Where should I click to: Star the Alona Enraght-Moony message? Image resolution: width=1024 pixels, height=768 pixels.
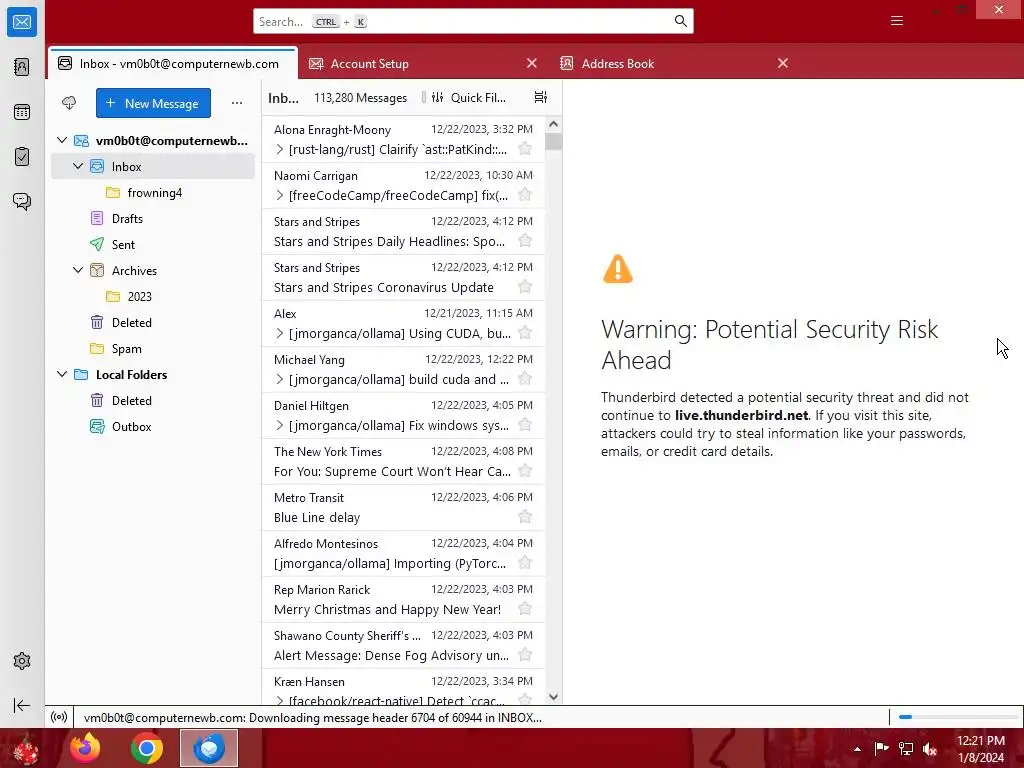(x=524, y=149)
